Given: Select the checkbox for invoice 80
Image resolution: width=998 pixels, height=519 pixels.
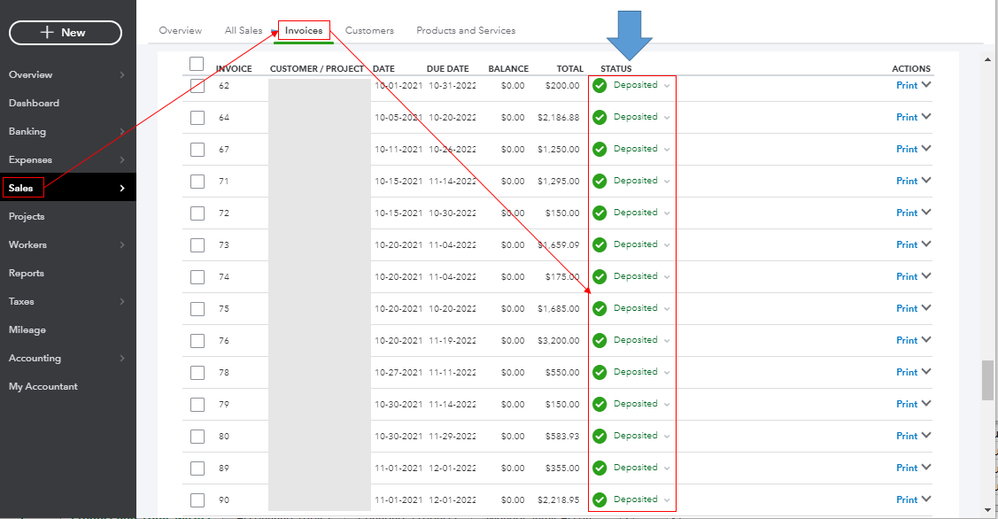Looking at the screenshot, I should pos(197,436).
